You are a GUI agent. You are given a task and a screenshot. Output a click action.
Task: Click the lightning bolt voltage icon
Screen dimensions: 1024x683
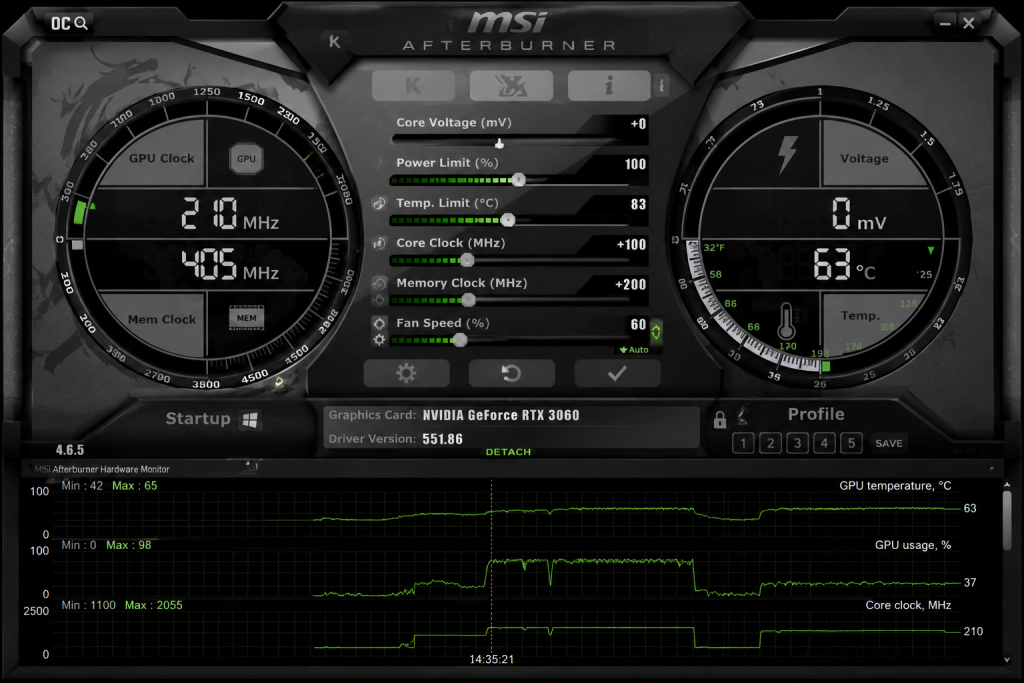click(x=788, y=154)
